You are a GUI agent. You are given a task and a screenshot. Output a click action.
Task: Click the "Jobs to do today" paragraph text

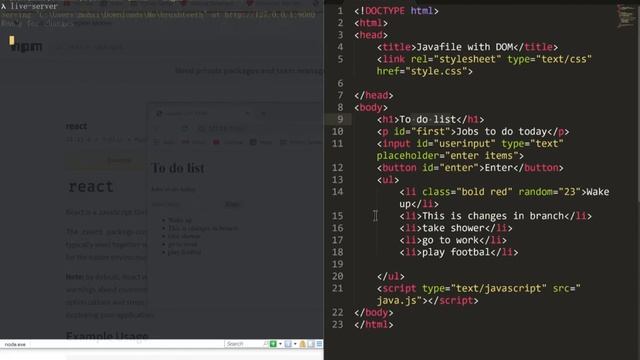[502, 131]
